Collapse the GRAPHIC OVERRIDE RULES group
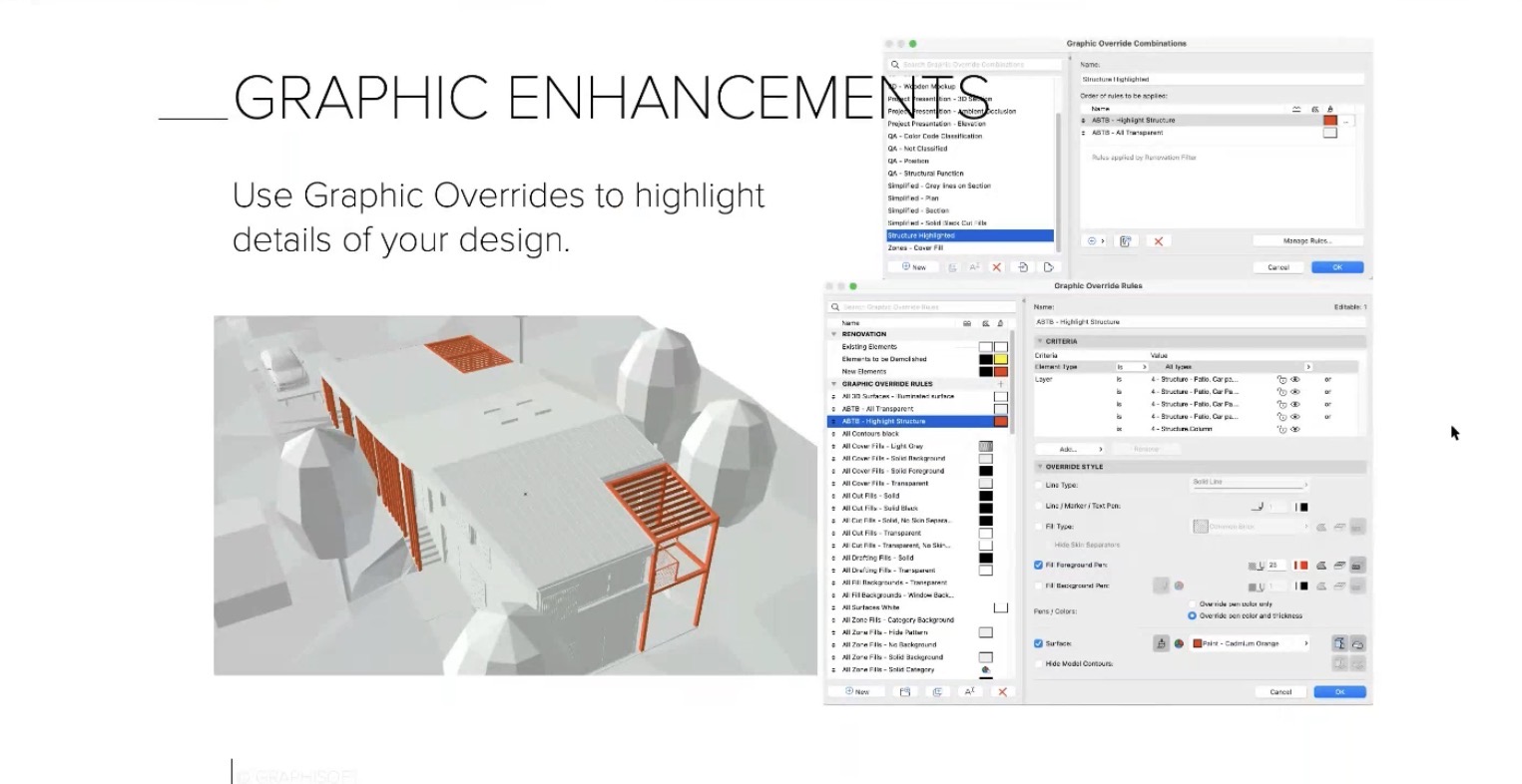The image size is (1522, 784). coord(834,384)
